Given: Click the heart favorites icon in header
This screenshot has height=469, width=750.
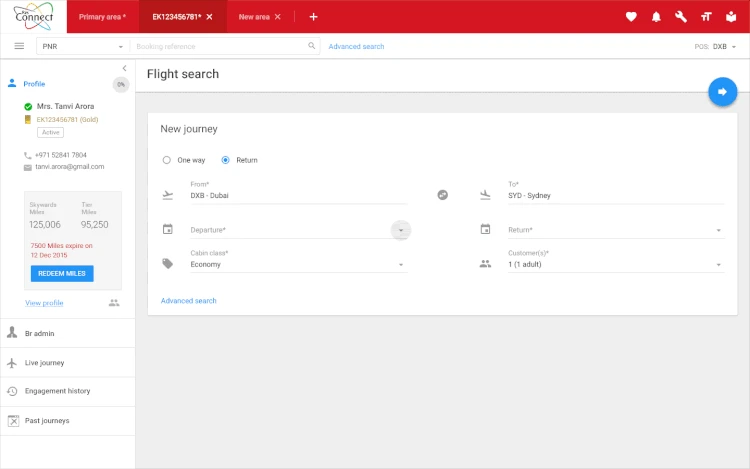Looking at the screenshot, I should 631,17.
